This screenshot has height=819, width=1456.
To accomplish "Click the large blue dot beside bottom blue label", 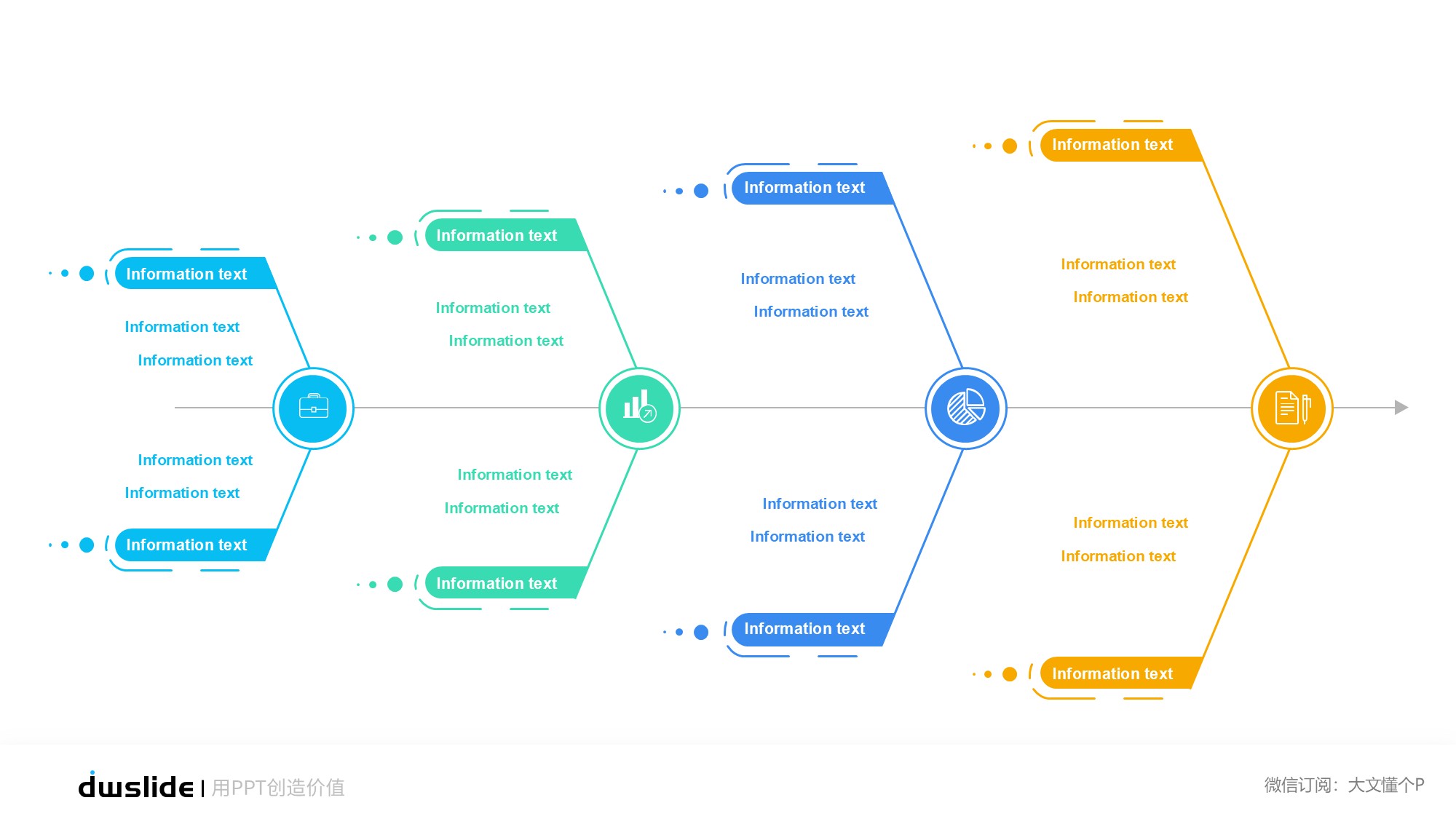I will (701, 632).
